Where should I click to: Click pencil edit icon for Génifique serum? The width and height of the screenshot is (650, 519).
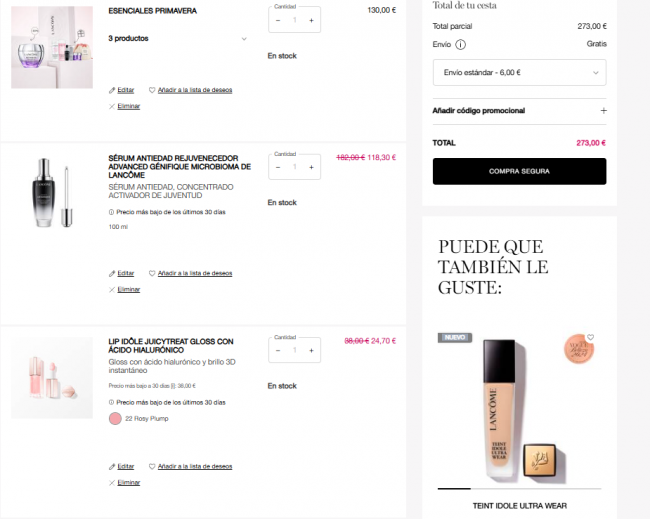(112, 274)
